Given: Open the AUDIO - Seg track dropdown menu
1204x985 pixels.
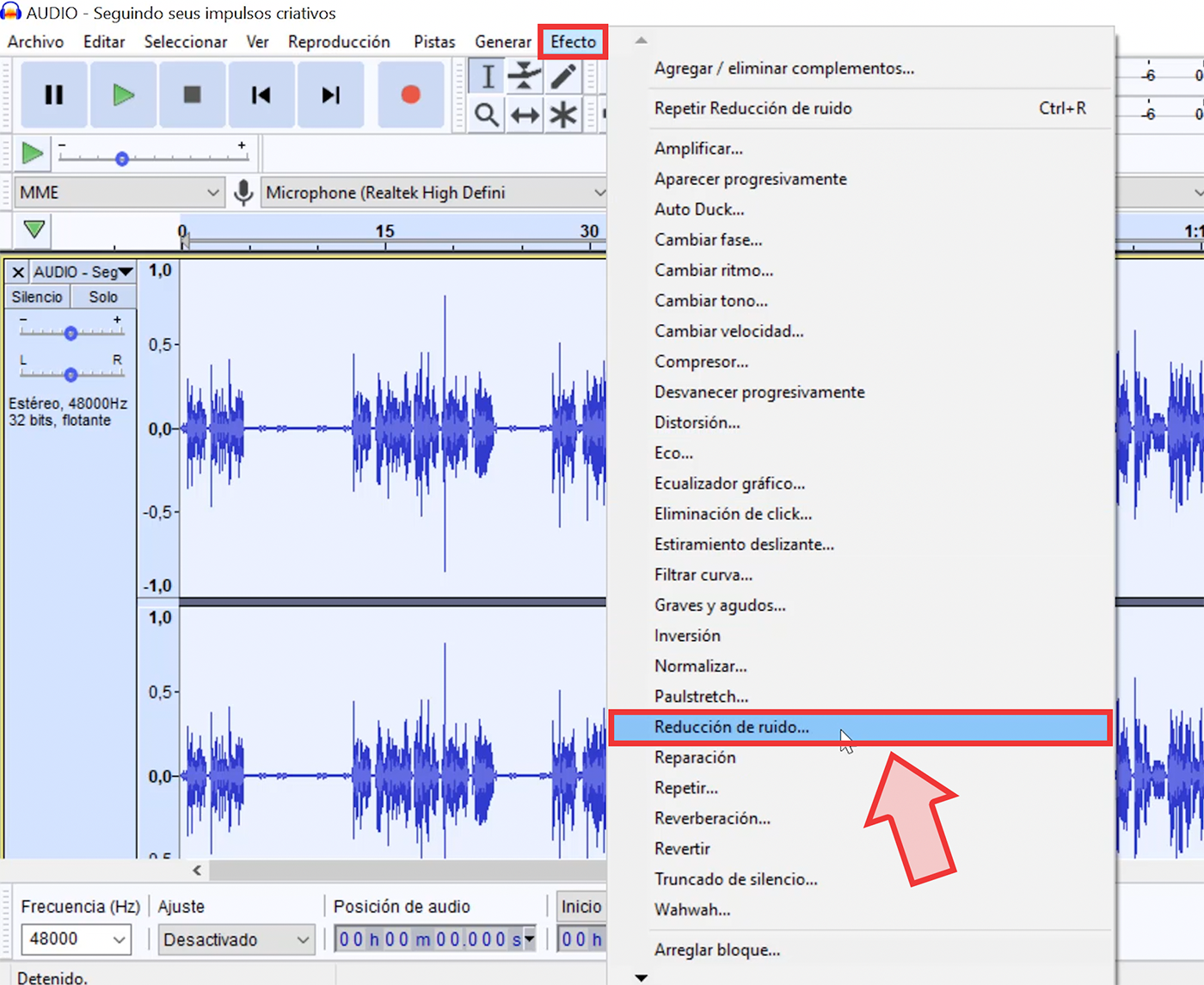Looking at the screenshot, I should (x=83, y=272).
